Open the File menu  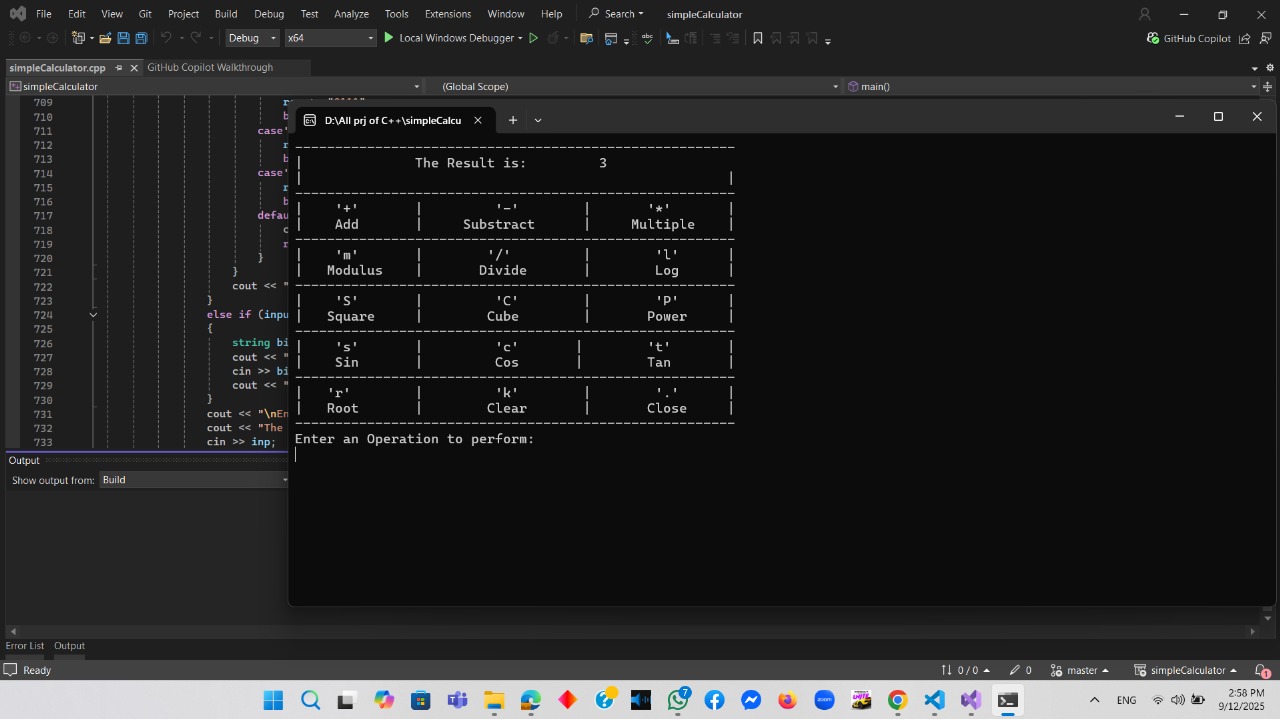pyautogui.click(x=43, y=14)
